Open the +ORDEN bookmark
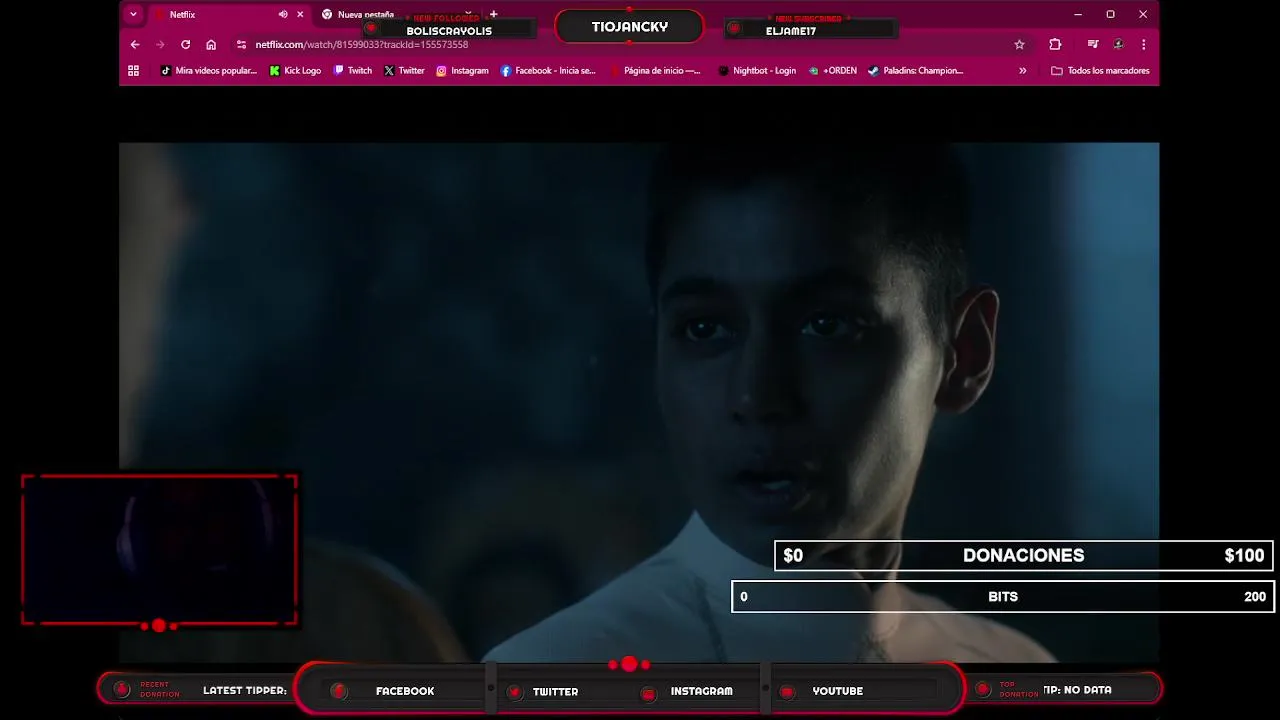Screen dimensions: 1280x720 click(x=833, y=70)
